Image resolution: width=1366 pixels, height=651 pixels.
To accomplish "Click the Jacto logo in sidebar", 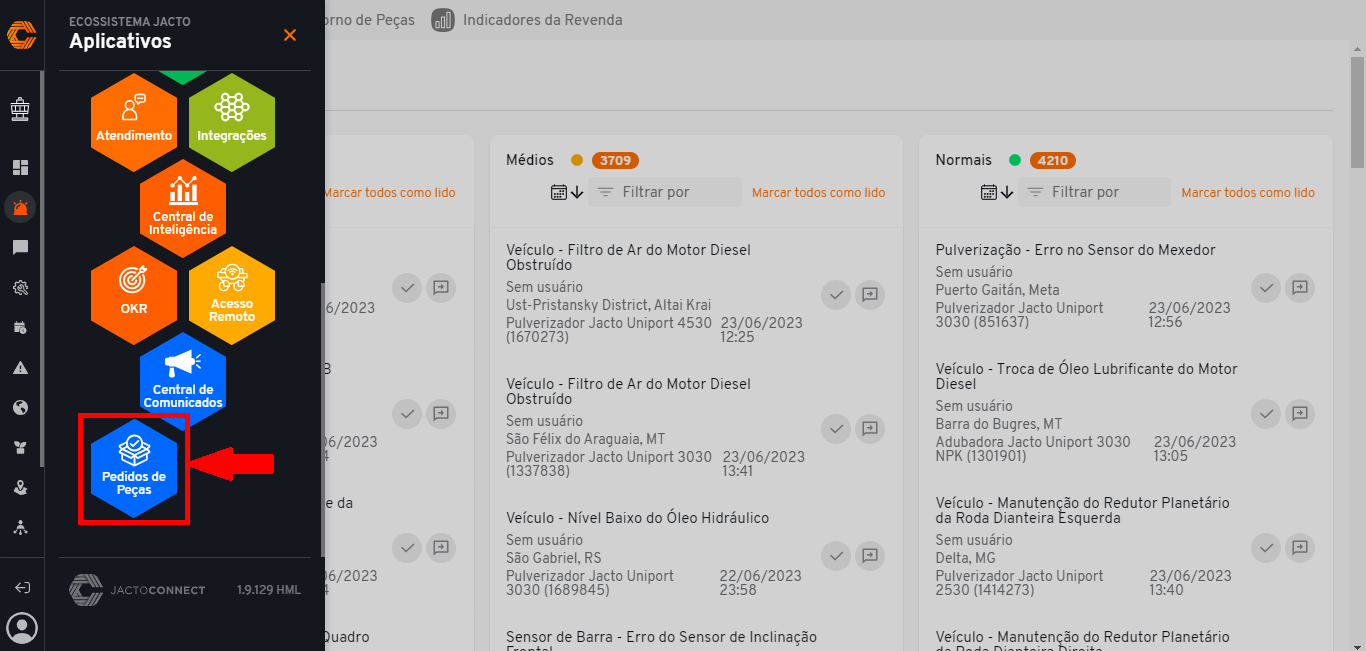I will [x=21, y=35].
